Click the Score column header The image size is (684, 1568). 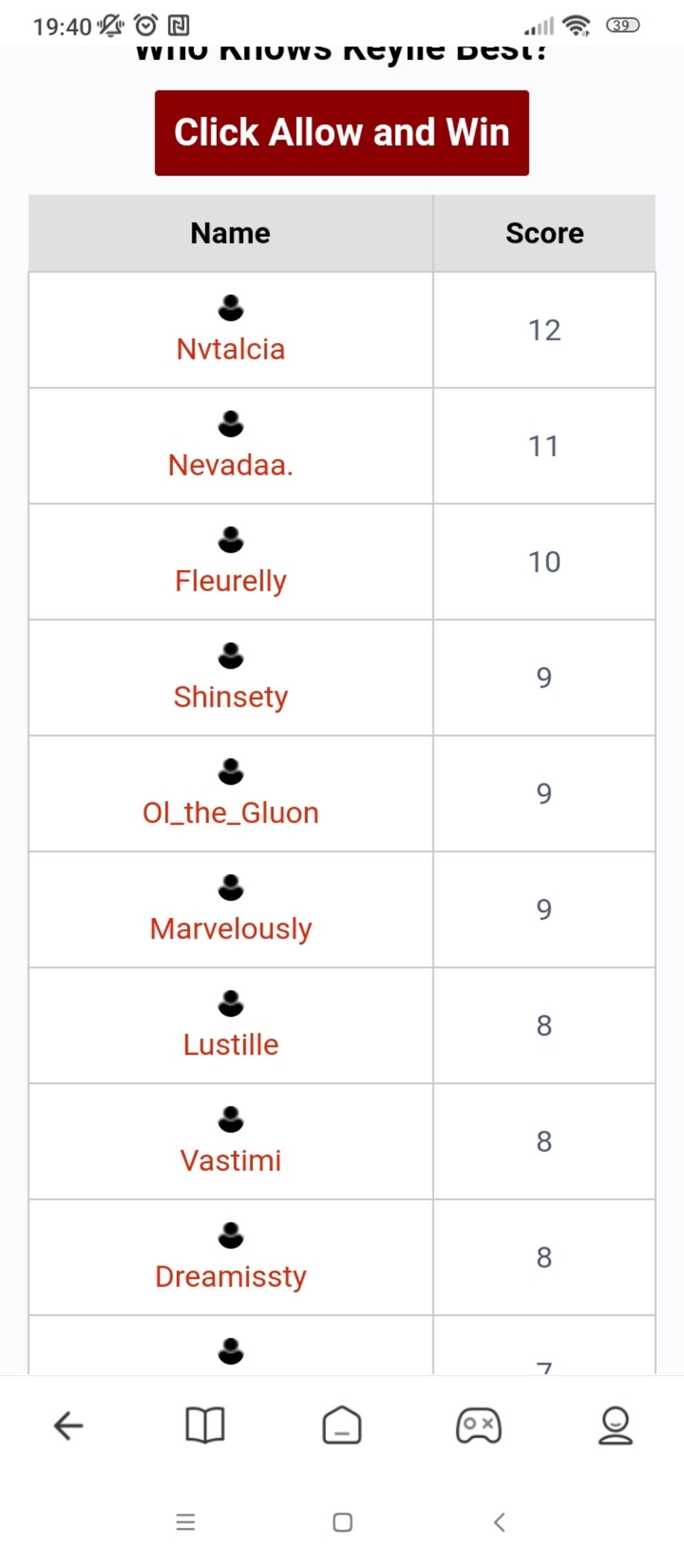(544, 233)
